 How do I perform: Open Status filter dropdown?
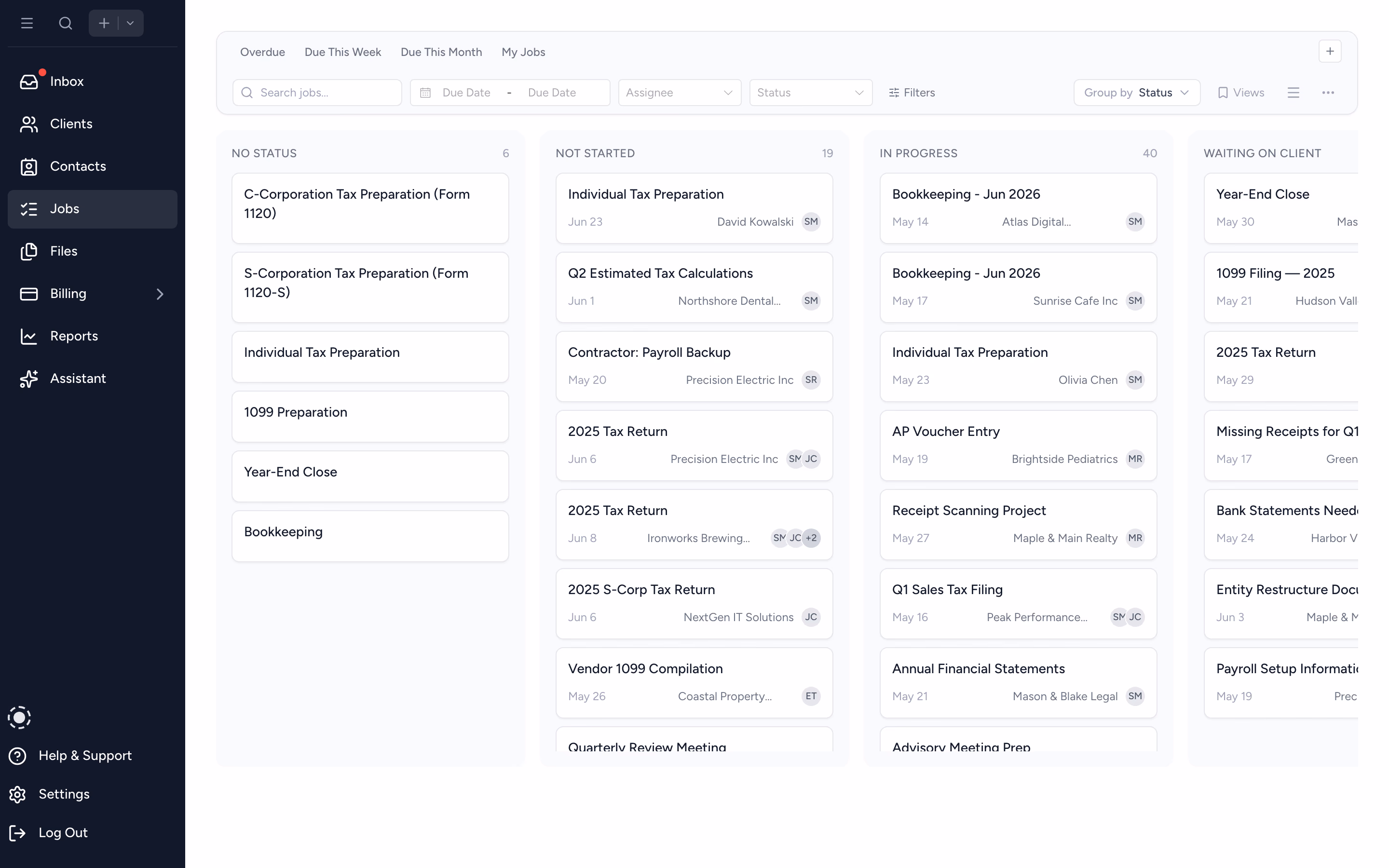coord(810,93)
